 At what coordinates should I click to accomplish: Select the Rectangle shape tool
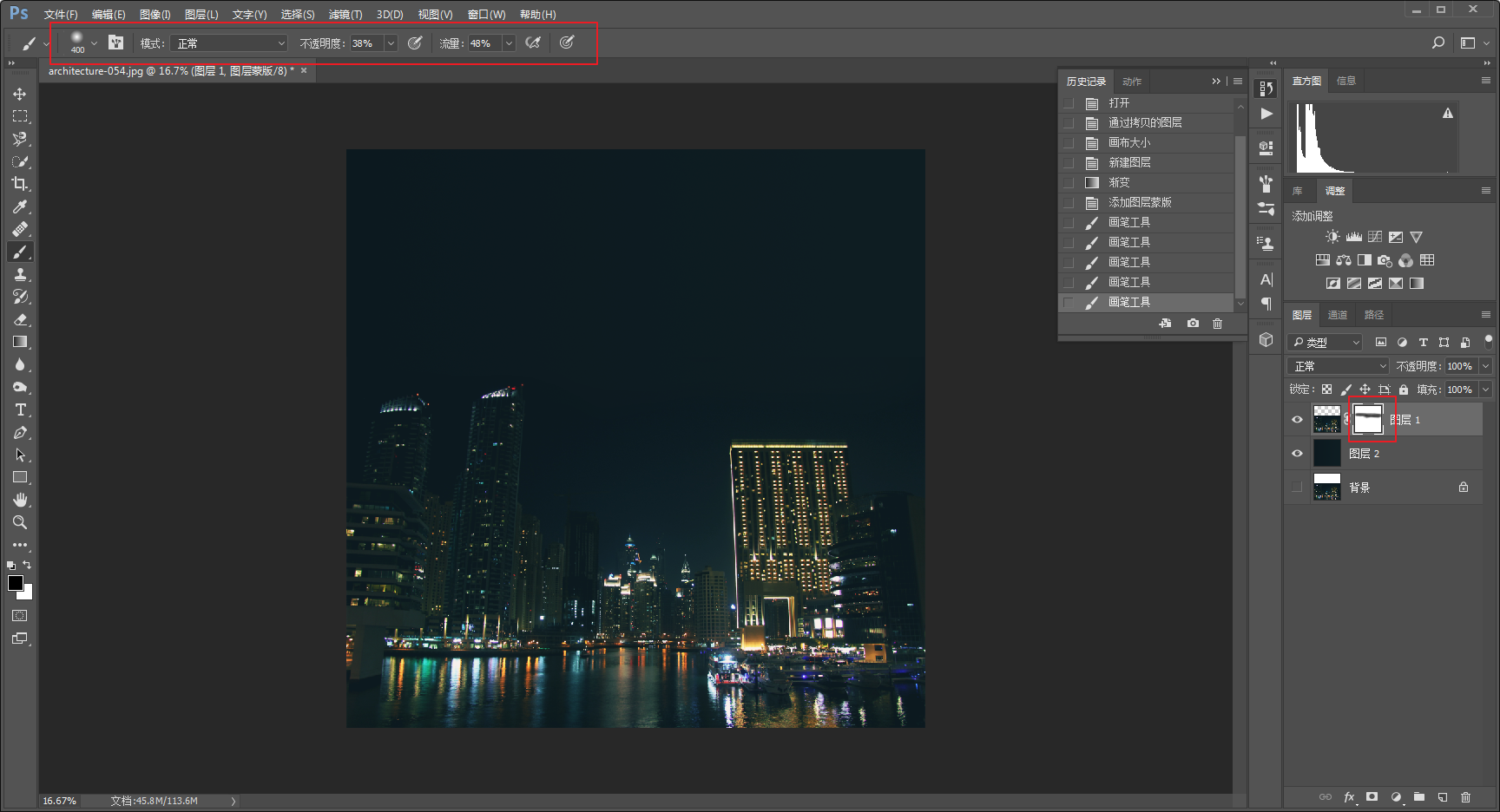20,477
